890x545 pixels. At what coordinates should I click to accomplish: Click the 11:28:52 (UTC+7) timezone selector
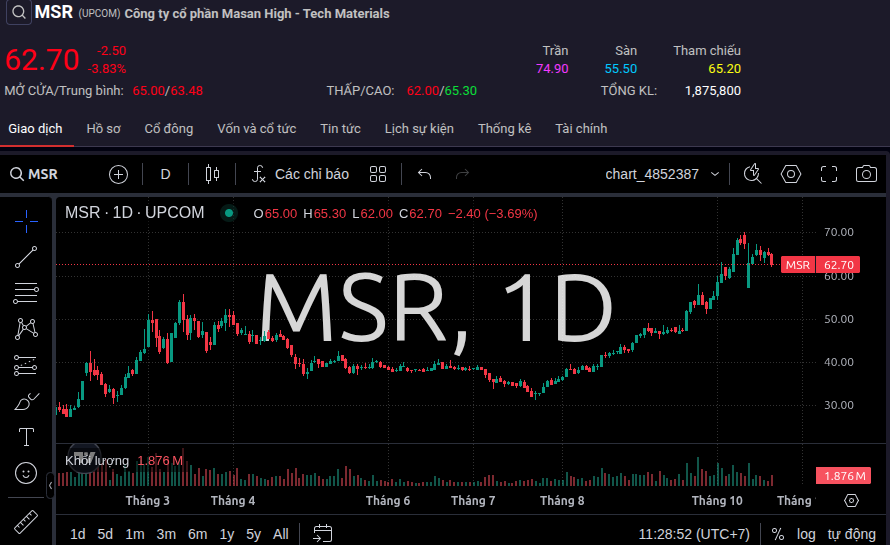[x=694, y=534]
